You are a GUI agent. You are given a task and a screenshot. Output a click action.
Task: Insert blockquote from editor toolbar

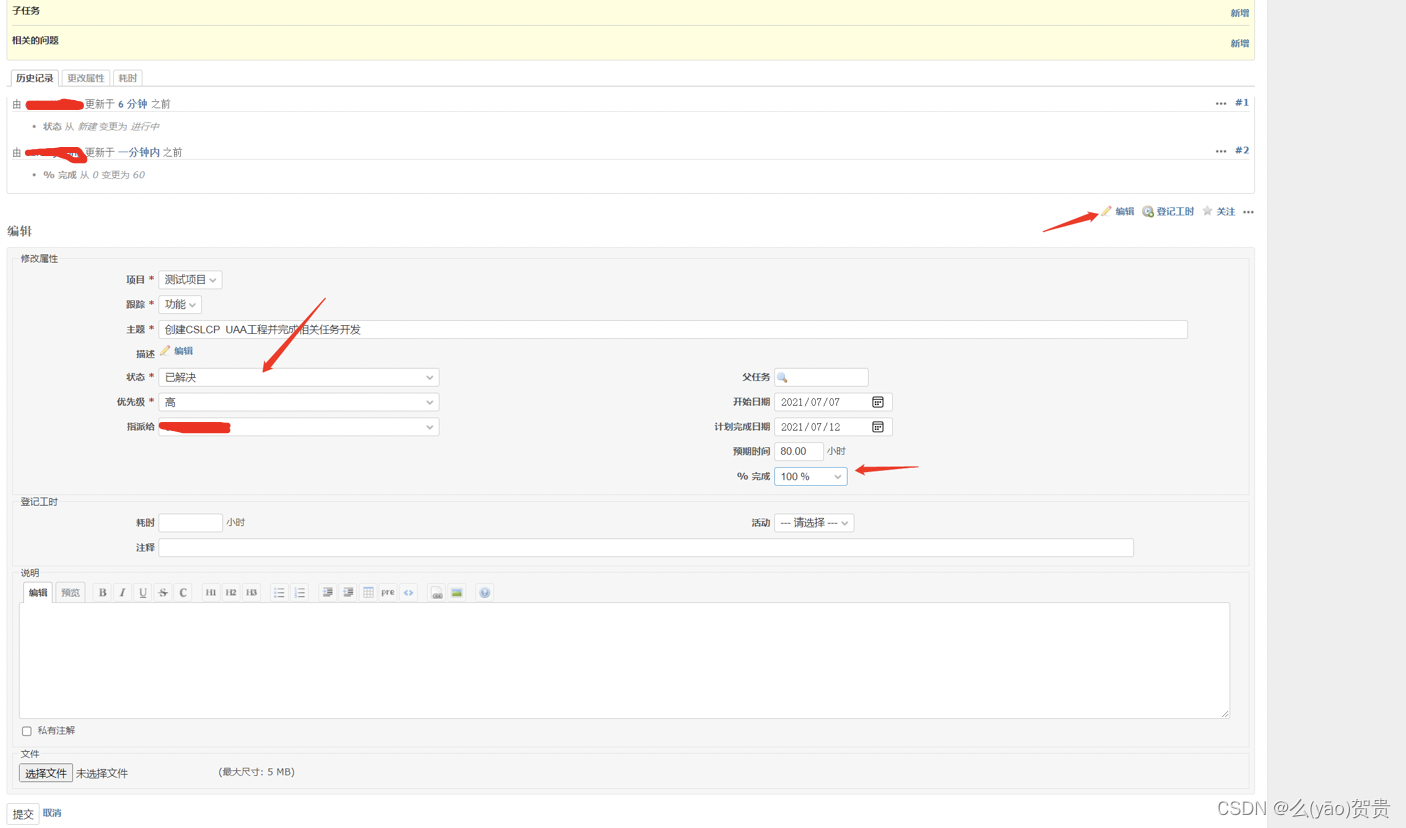pos(327,593)
